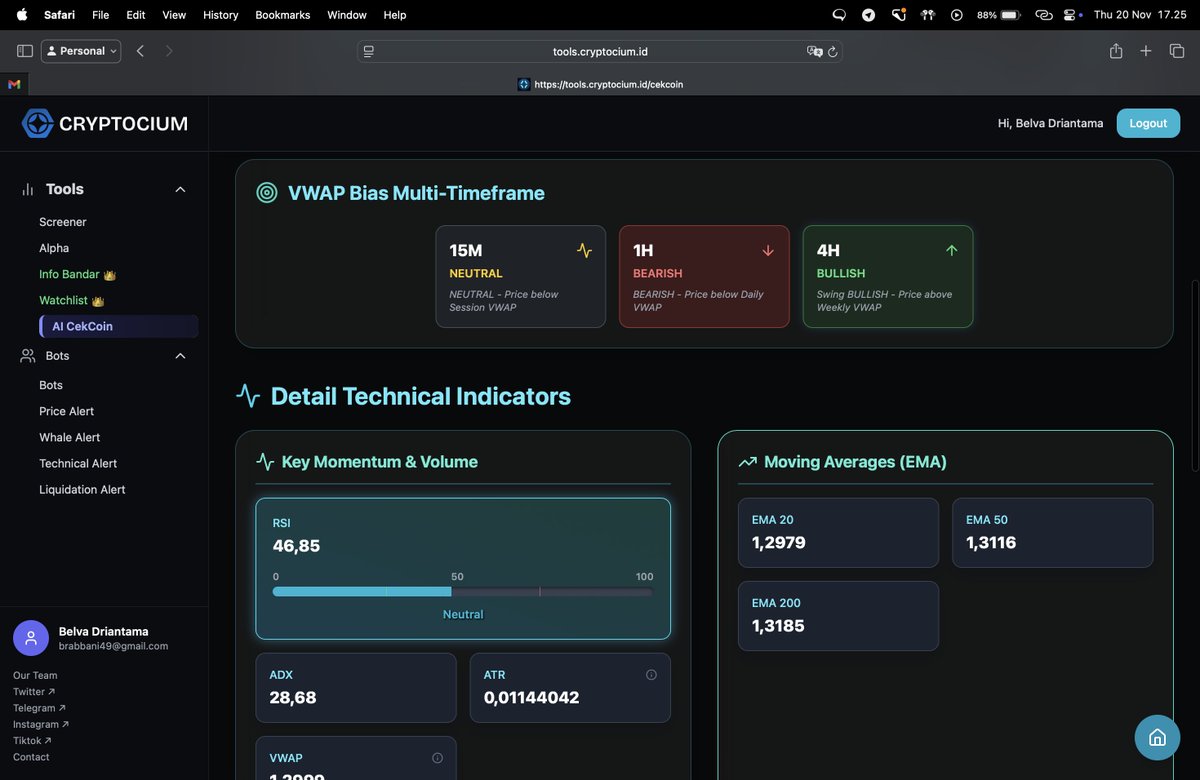Screen dimensions: 1200x780
Task: Open the Telegram link
Action: pos(41,708)
